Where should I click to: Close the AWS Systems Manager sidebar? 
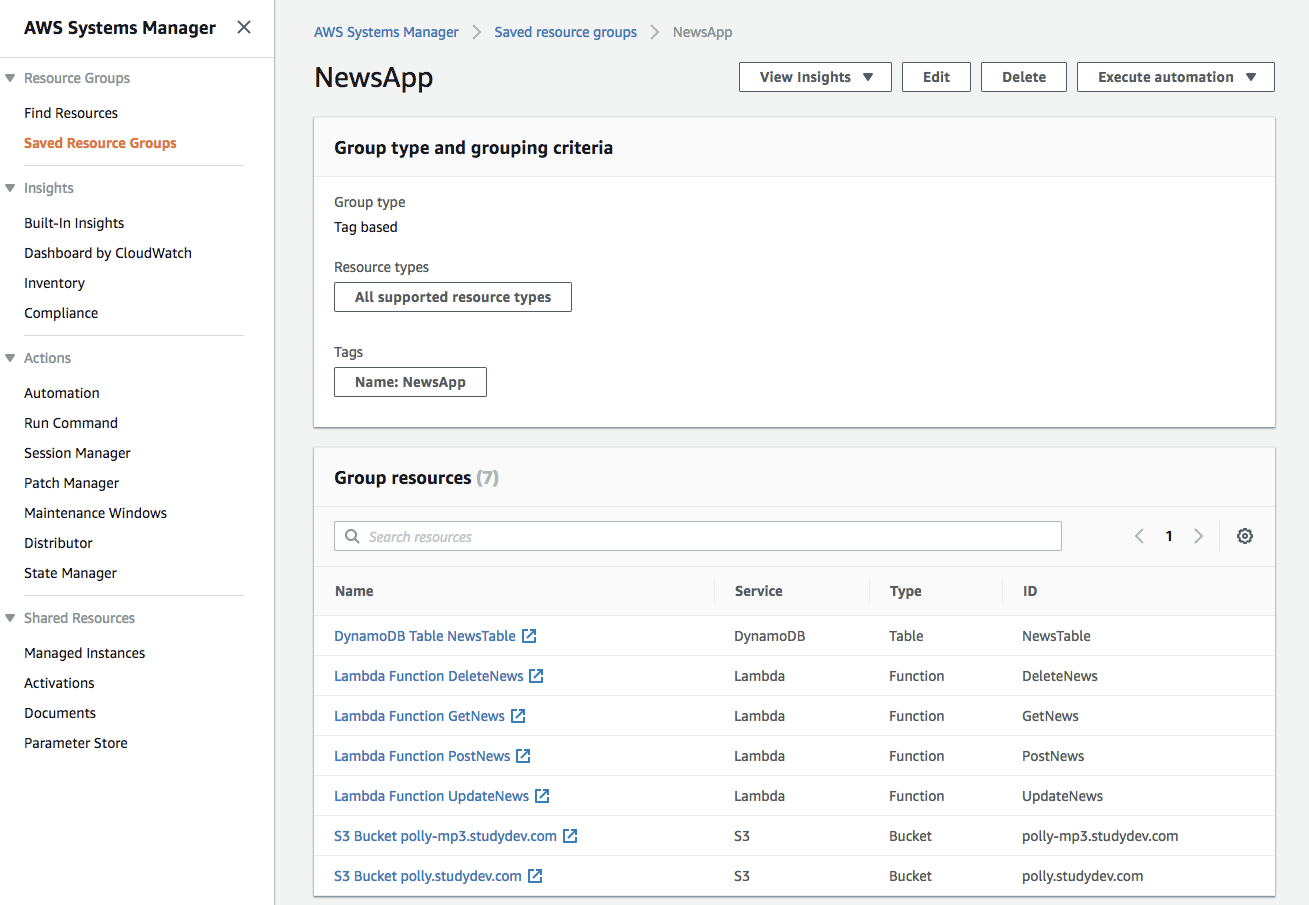point(244,28)
